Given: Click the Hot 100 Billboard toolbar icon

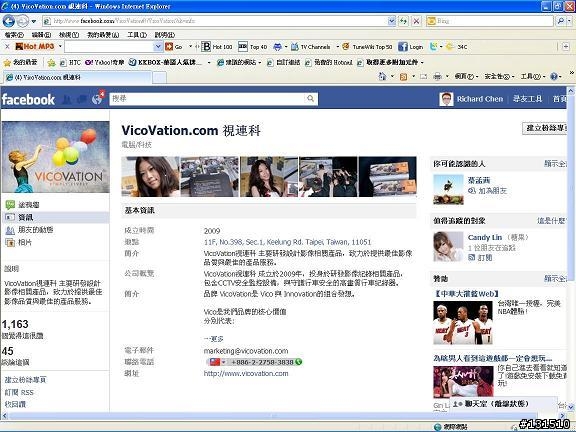Looking at the screenshot, I should (217, 47).
